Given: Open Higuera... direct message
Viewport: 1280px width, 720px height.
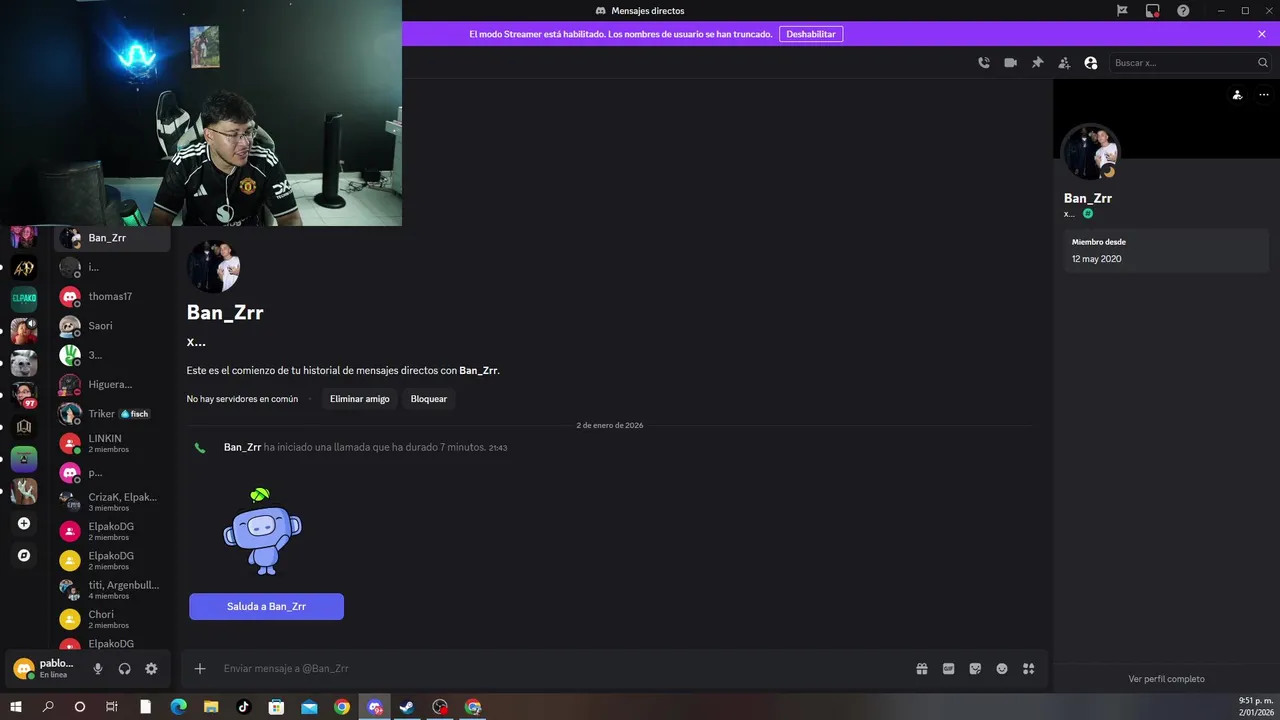Looking at the screenshot, I should point(113,385).
